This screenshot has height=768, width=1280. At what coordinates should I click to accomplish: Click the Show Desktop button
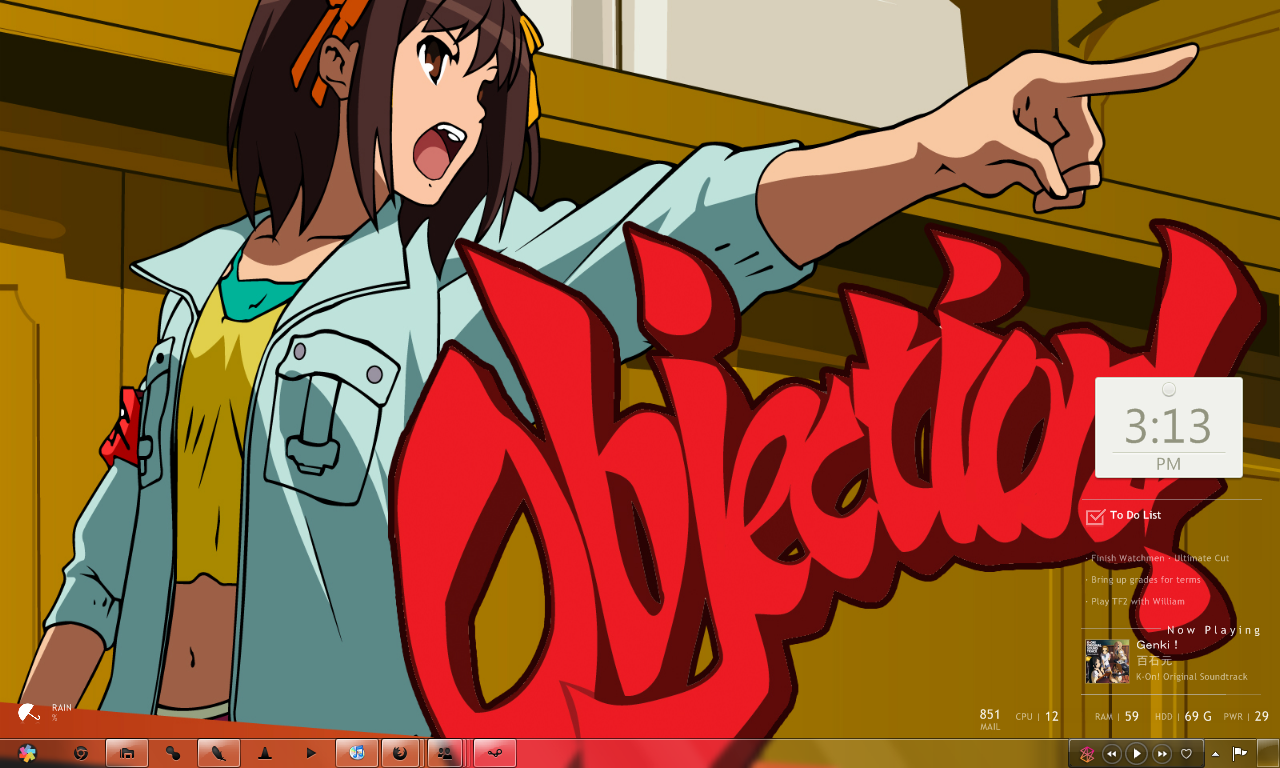pos(1267,753)
